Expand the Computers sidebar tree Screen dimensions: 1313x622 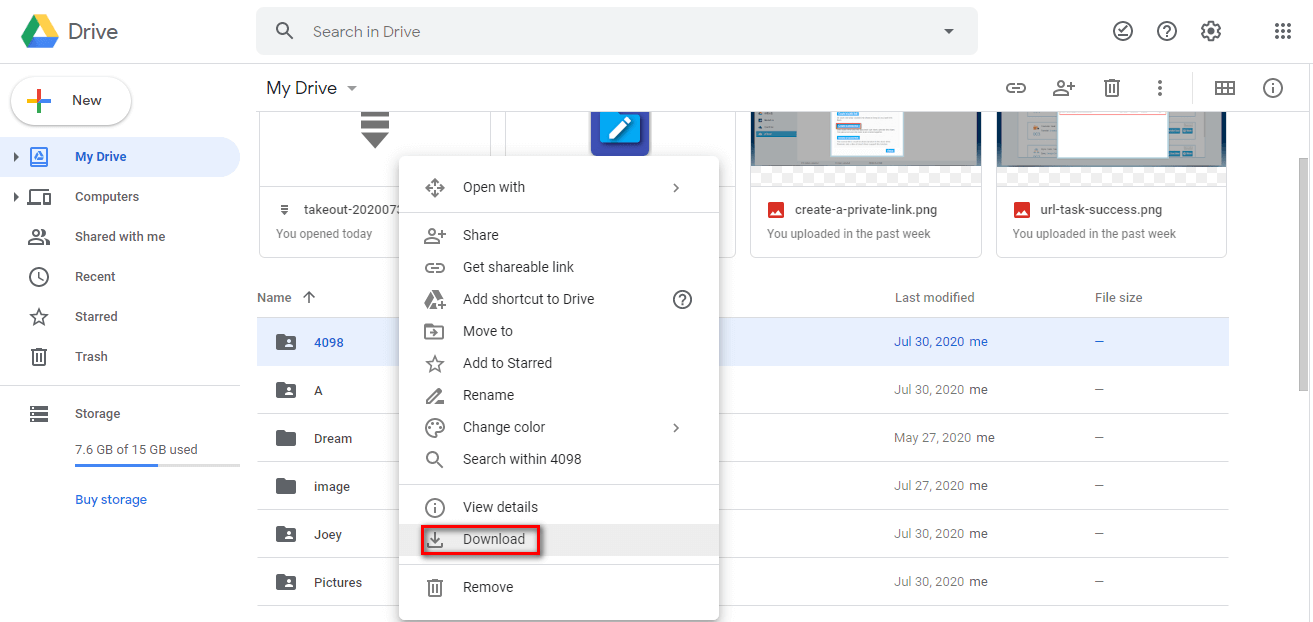[16, 197]
